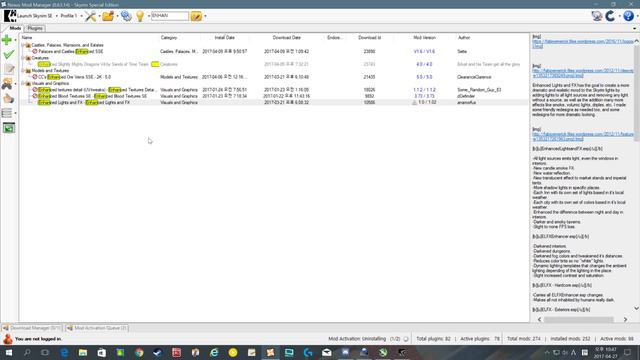Sort by the Mod Version column header
Viewport: 640px width, 360px height.
(424, 38)
